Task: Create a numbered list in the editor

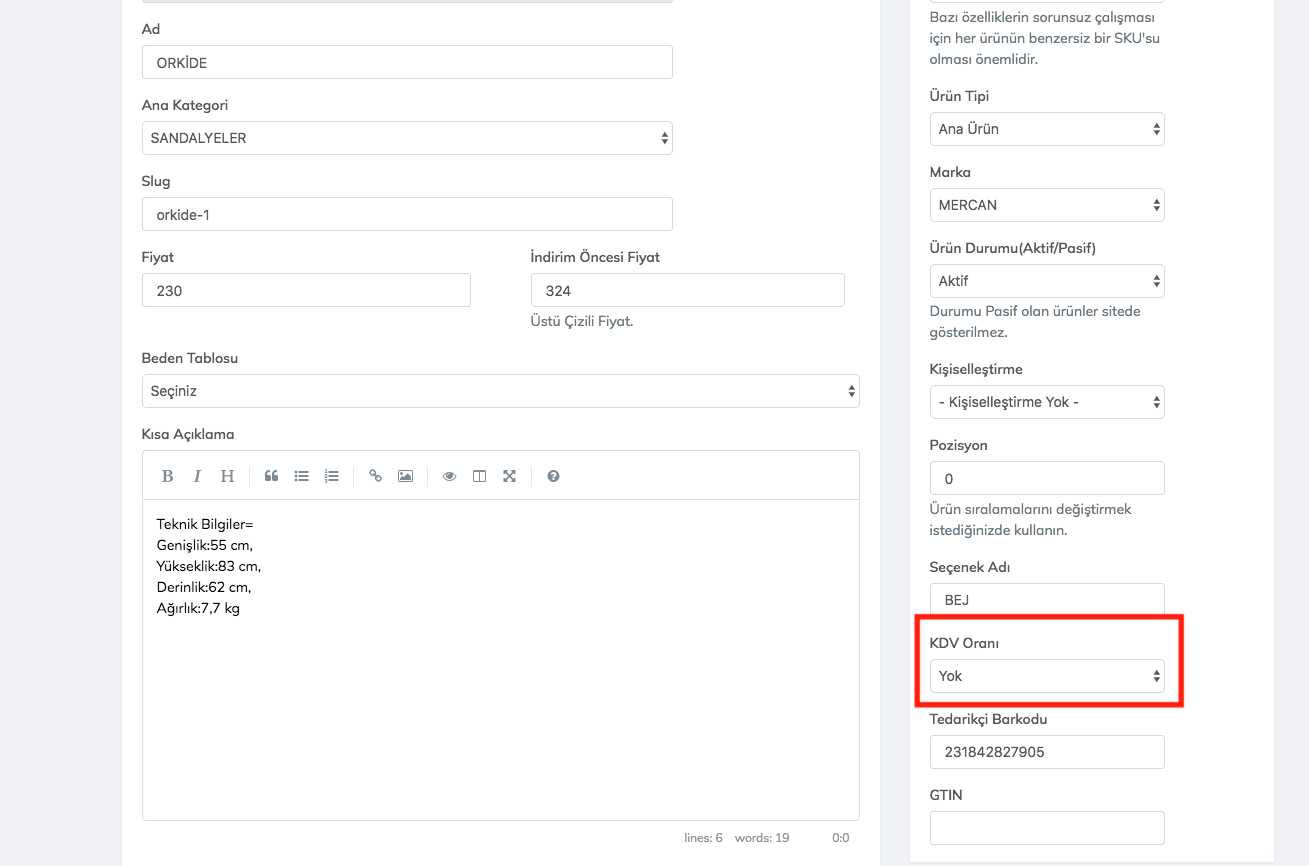Action: [332, 476]
